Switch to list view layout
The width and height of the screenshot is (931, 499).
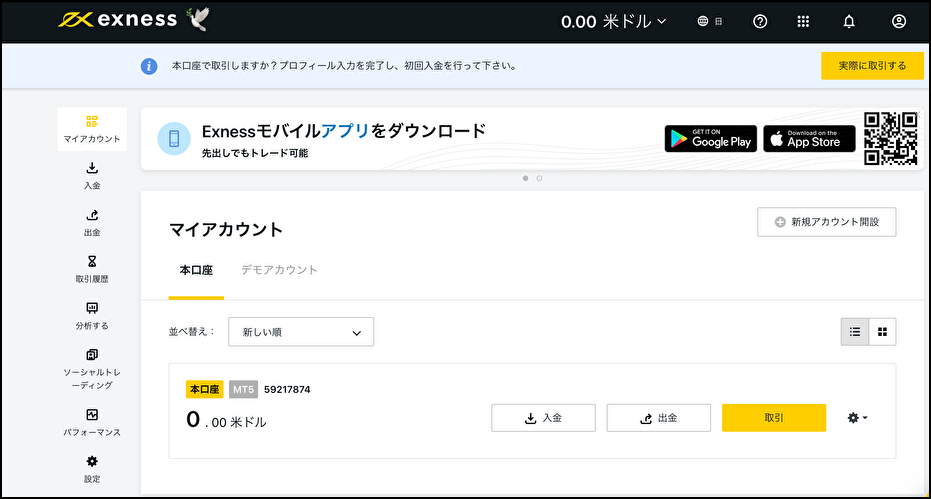[x=855, y=332]
